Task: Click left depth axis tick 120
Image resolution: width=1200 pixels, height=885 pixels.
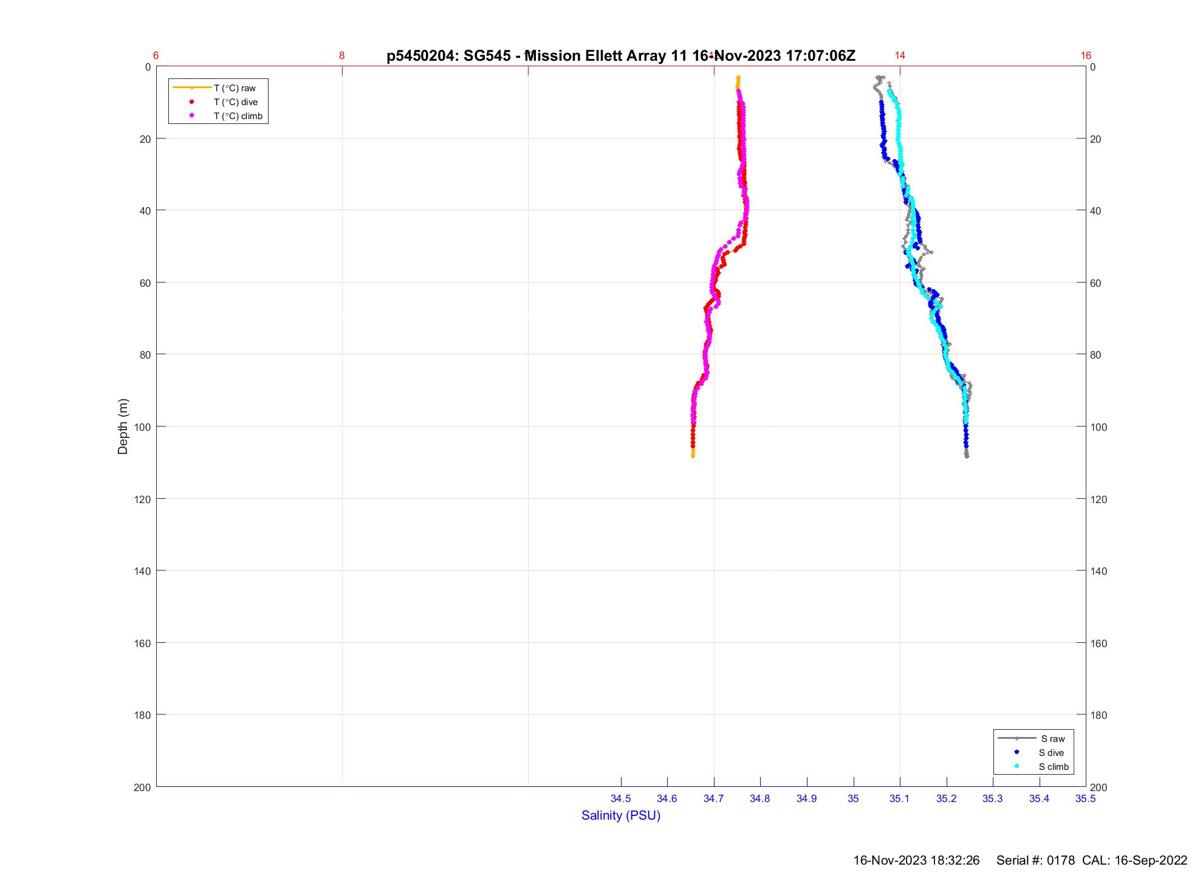Action: (x=142, y=499)
